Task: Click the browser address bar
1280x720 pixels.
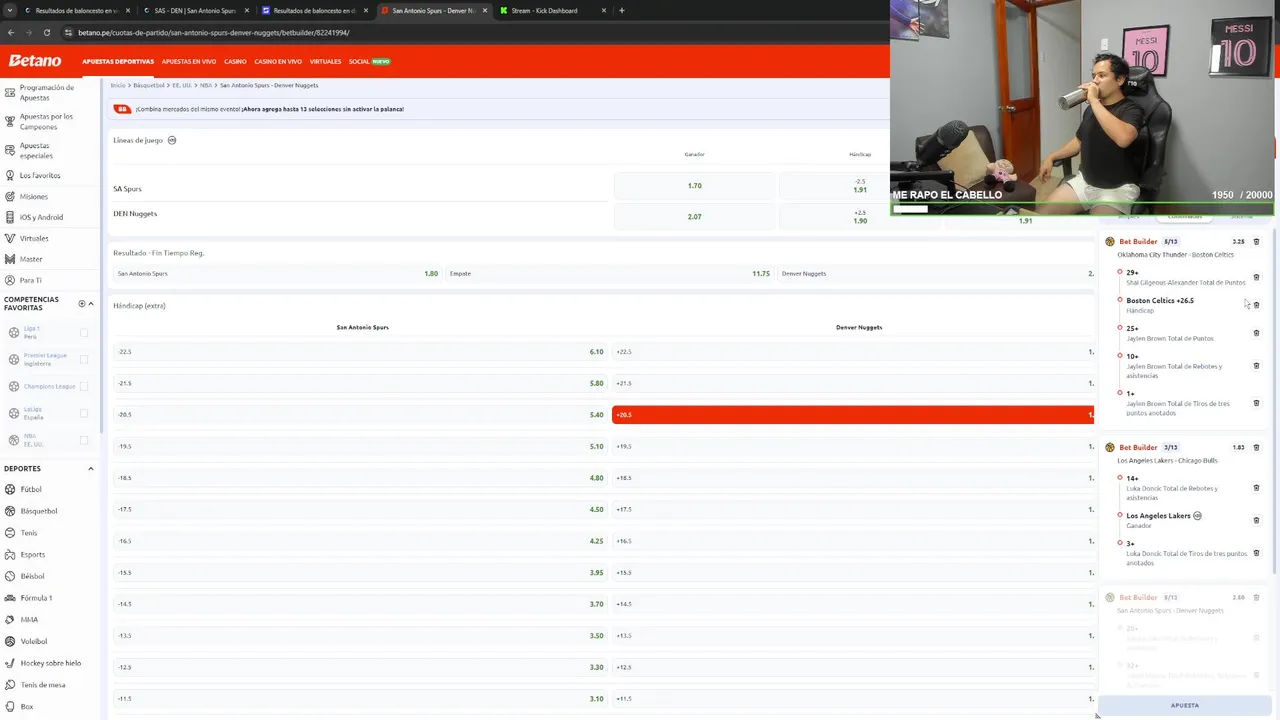Action: pos(470,32)
